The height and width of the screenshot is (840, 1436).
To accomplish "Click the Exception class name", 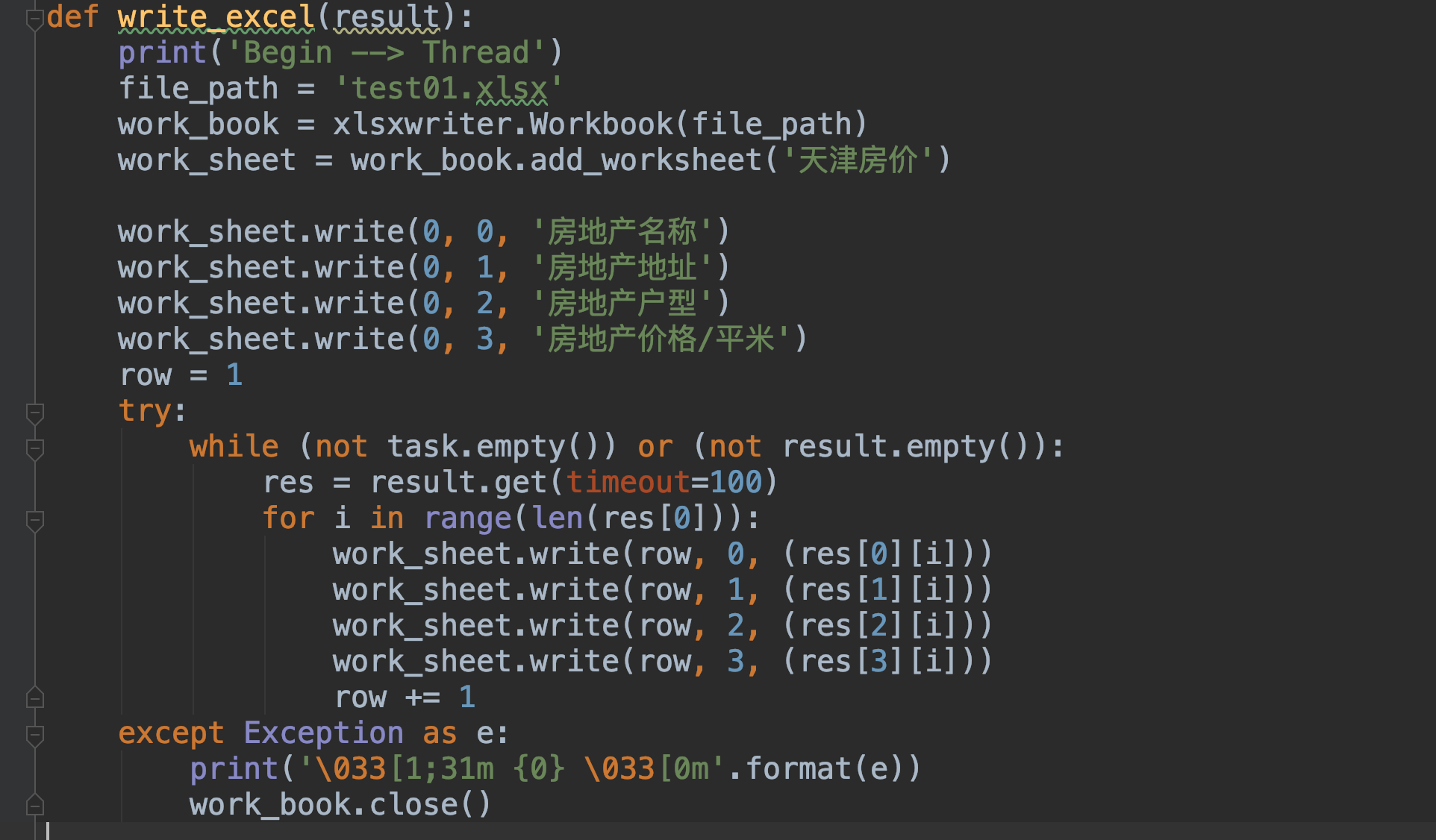I will coord(323,733).
